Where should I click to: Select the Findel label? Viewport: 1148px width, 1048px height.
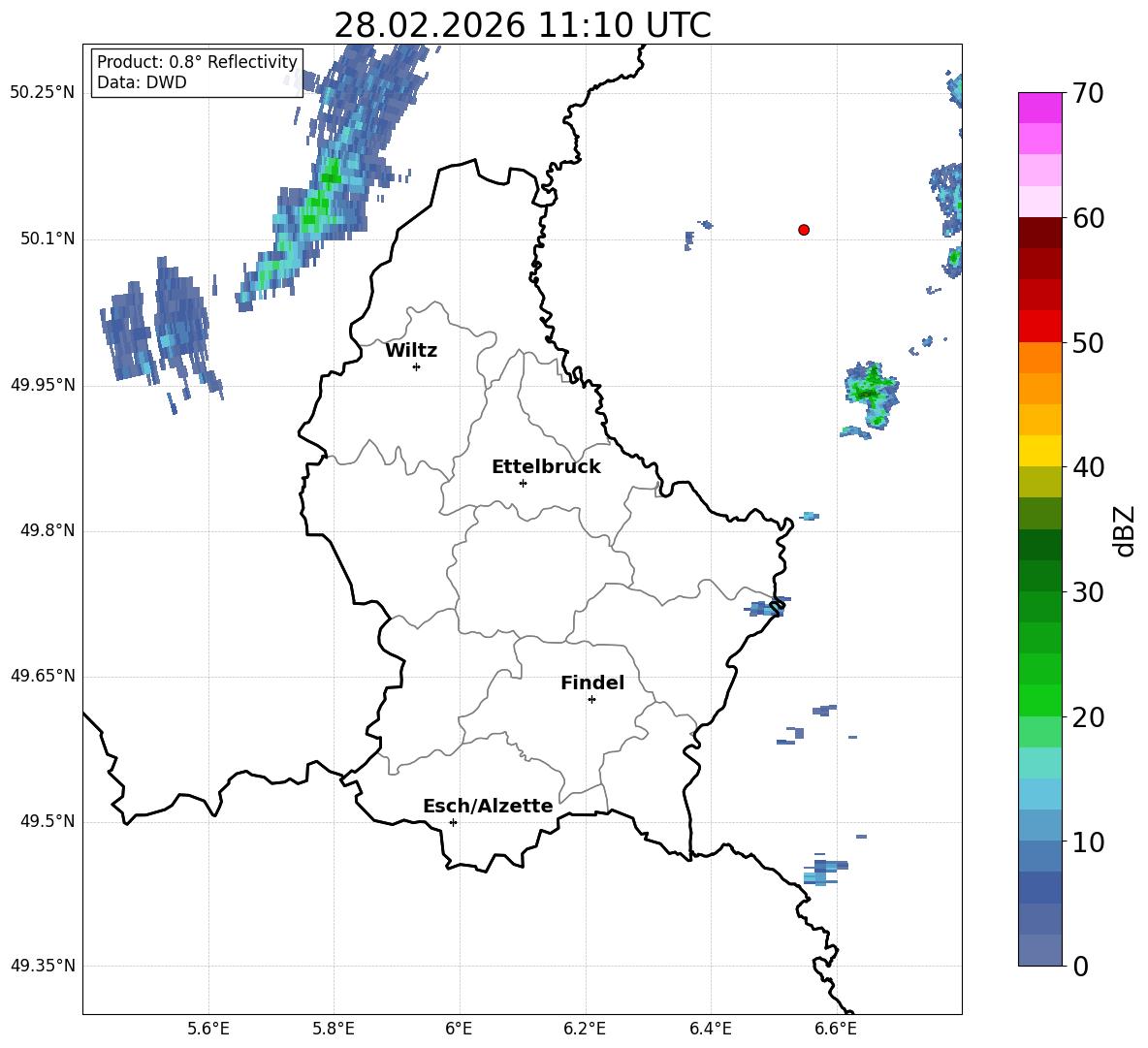(592, 683)
